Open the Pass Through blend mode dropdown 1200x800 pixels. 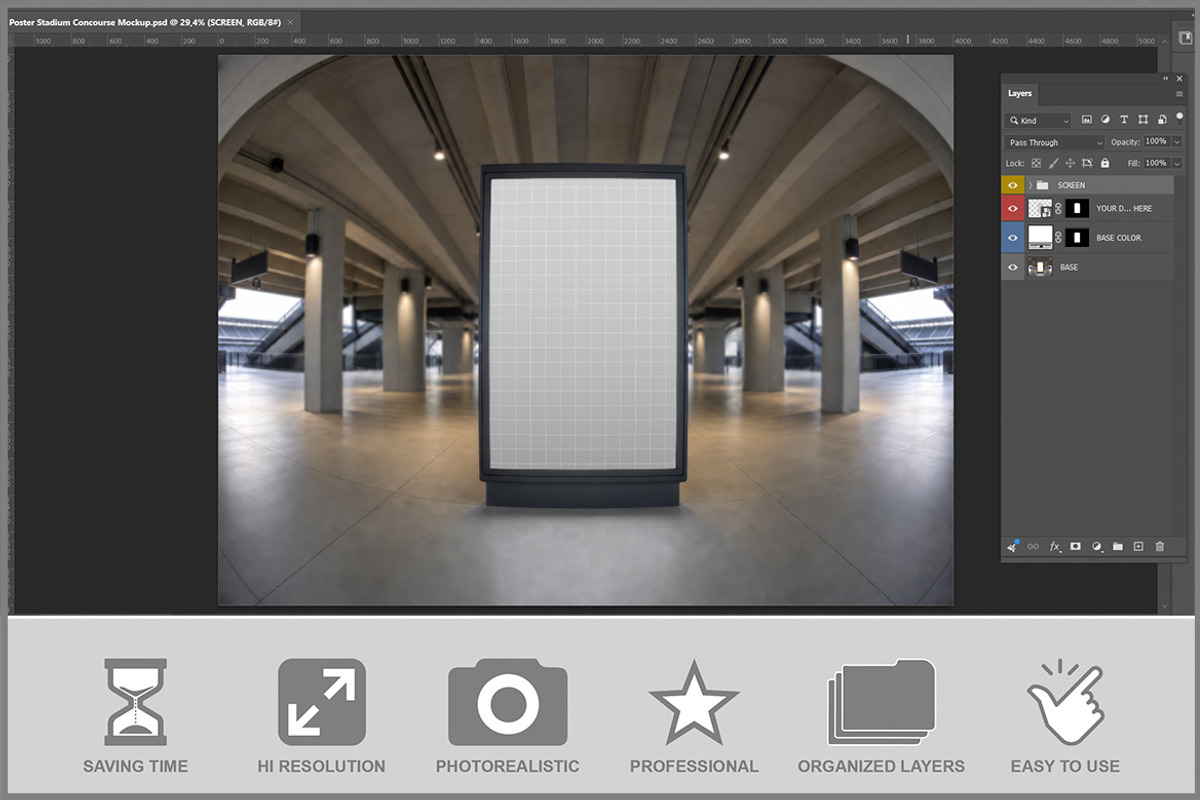point(1055,142)
